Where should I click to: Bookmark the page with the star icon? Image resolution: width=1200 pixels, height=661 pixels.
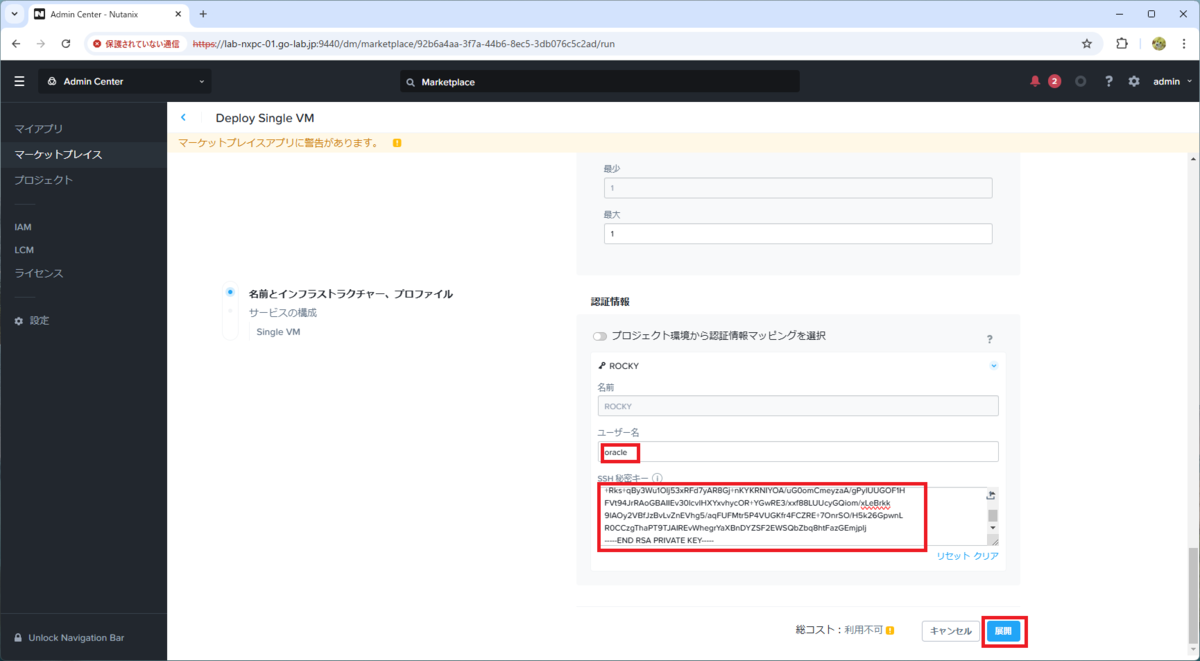coord(1087,44)
